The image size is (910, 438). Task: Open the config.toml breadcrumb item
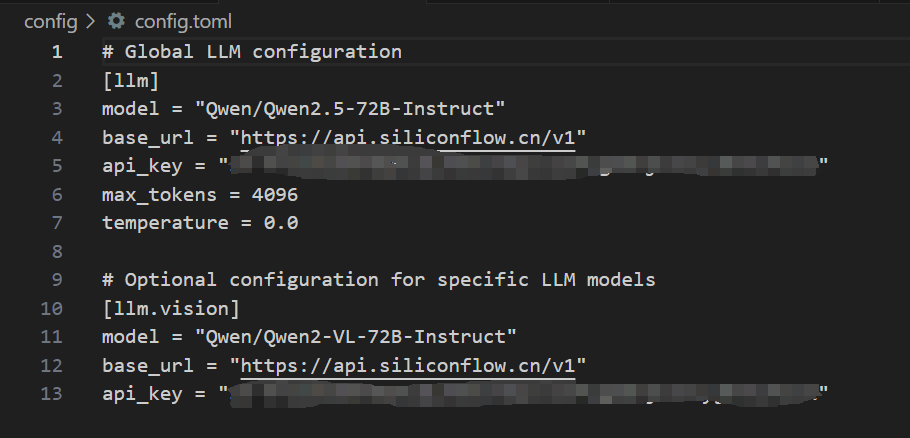[183, 20]
